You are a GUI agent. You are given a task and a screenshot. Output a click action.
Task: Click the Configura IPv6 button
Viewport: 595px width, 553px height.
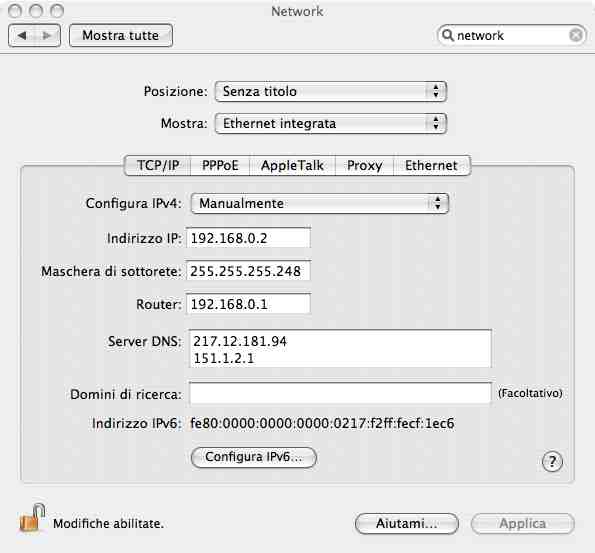[x=253, y=457]
